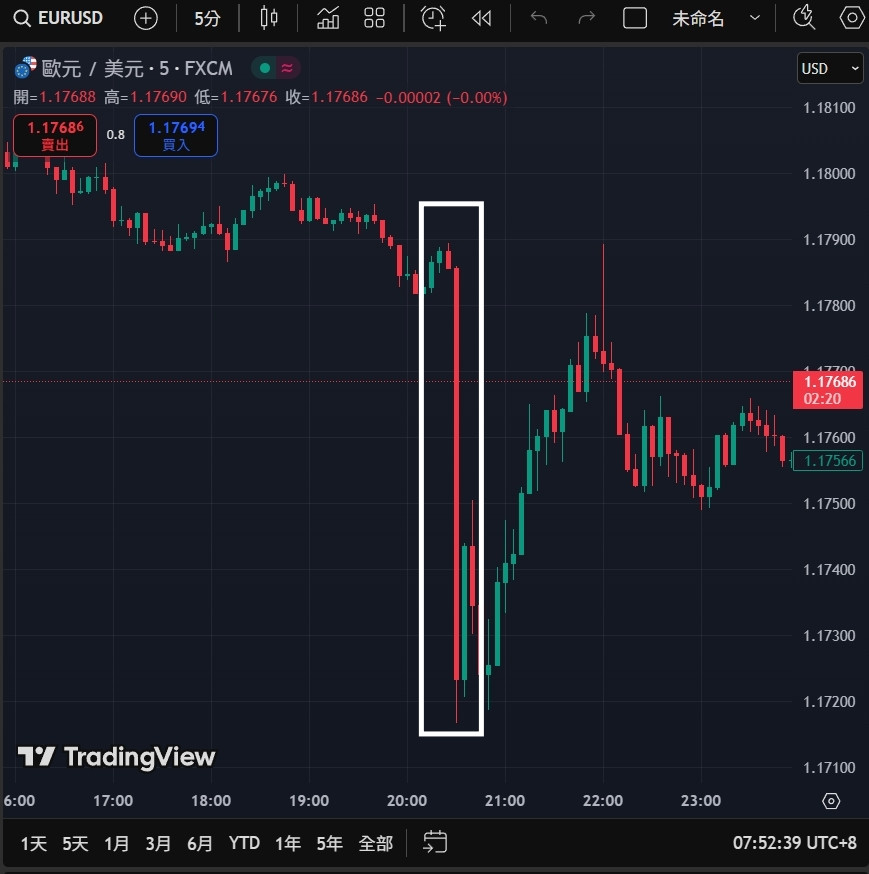Select the 5年 range
The height and width of the screenshot is (874, 869).
pos(329,843)
